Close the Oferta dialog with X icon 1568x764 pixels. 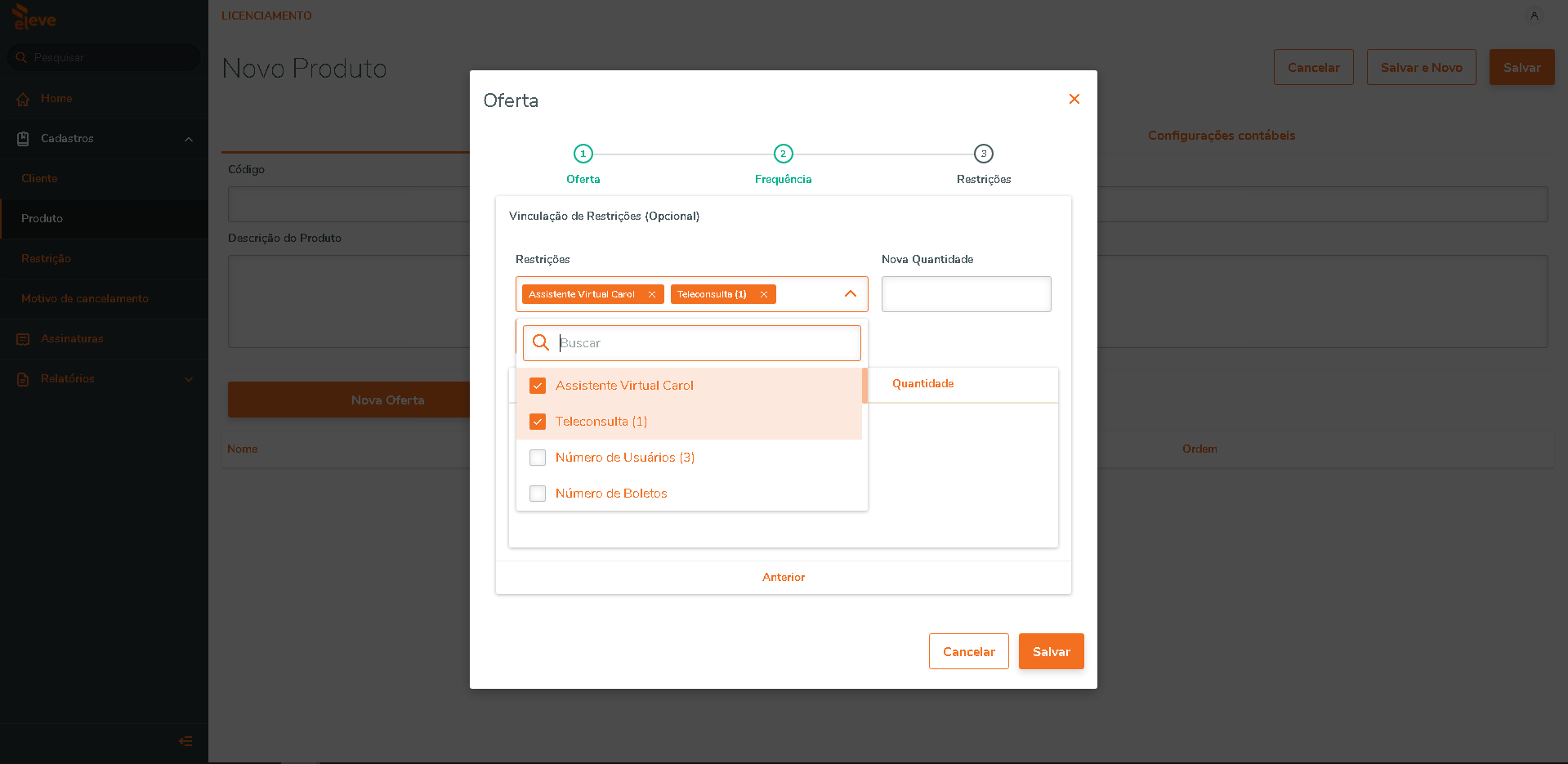click(x=1074, y=99)
